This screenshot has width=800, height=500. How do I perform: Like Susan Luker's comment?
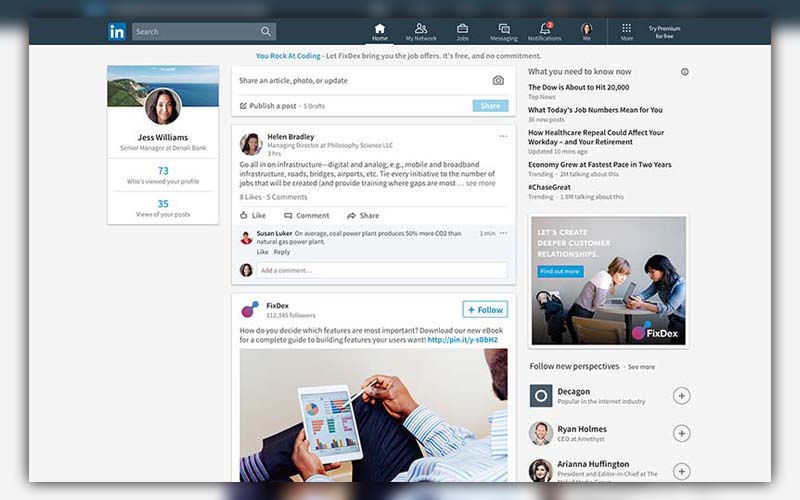[262, 252]
